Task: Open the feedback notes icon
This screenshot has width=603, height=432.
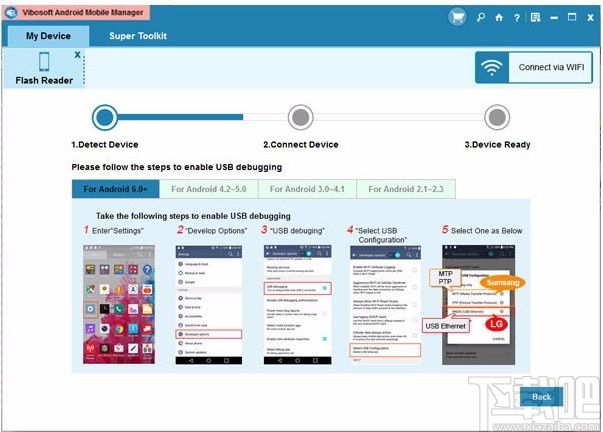Action: (535, 17)
